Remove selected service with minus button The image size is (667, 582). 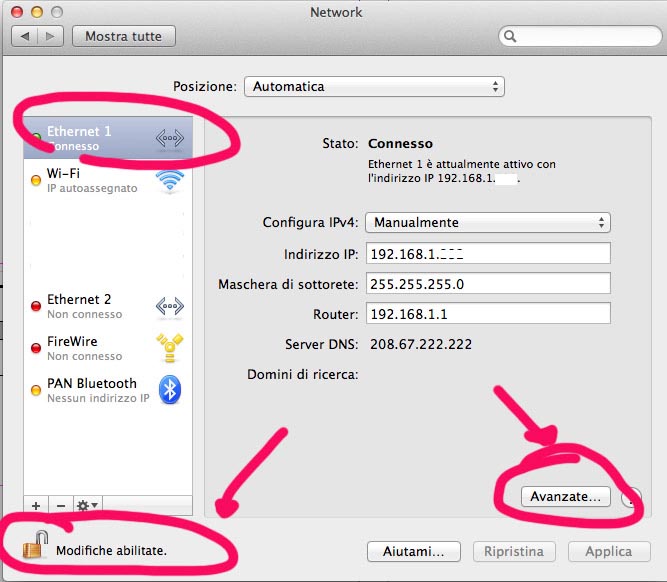(60, 505)
